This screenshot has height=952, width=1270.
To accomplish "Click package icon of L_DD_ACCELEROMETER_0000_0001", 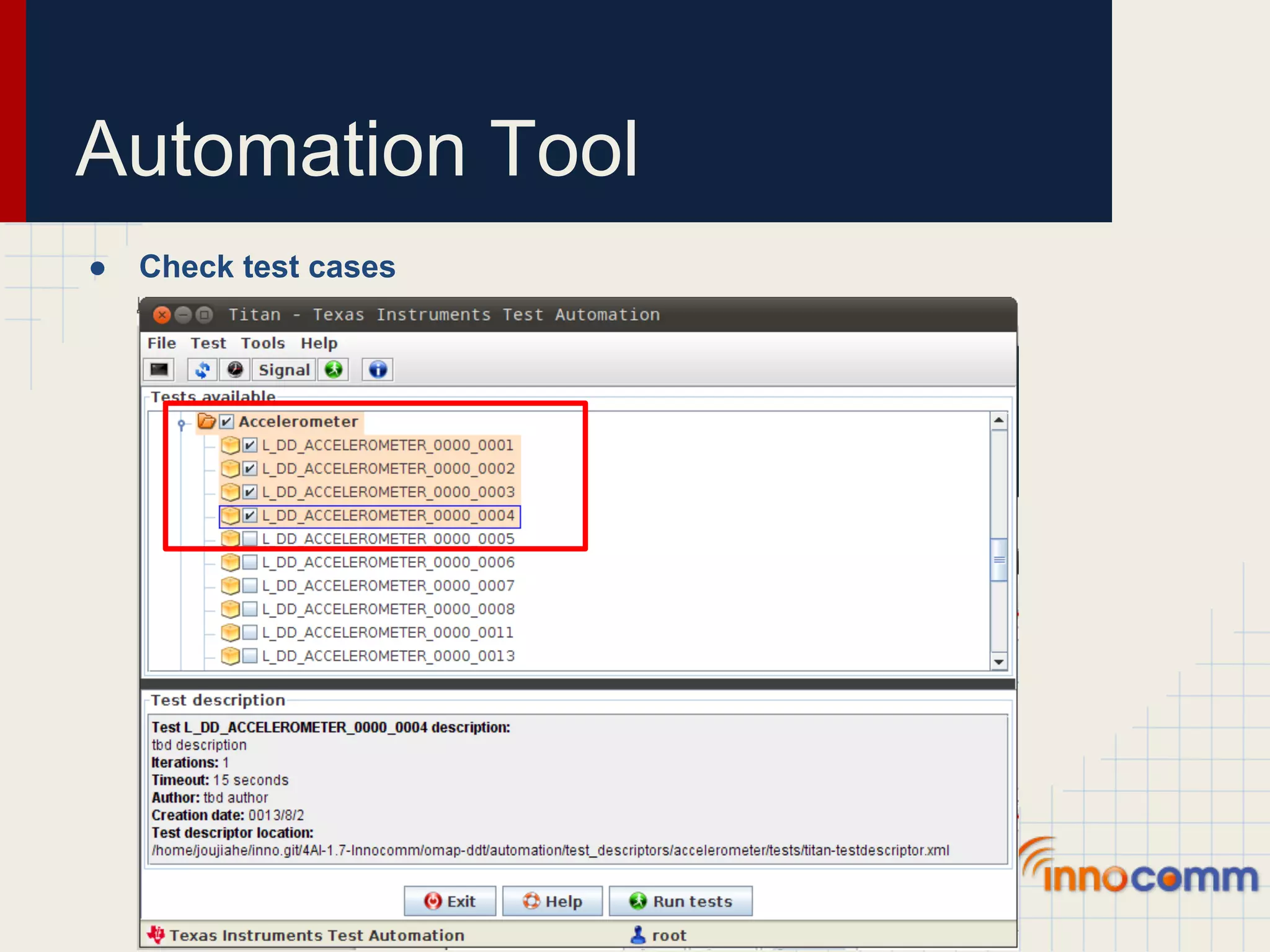I will coord(230,445).
